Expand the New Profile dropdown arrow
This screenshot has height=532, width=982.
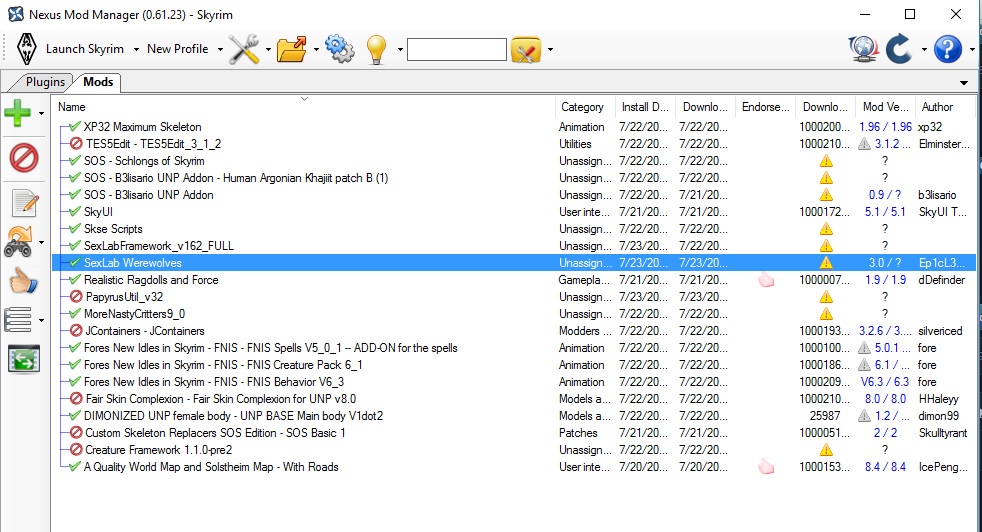(219, 49)
